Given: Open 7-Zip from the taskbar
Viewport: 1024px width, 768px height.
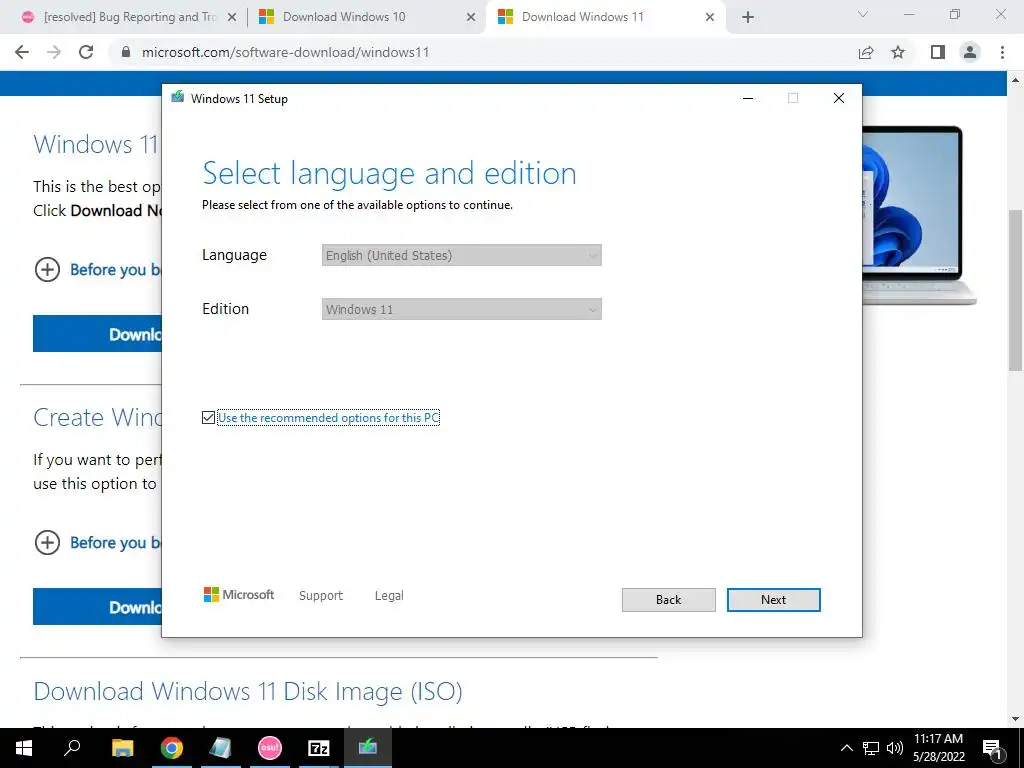Looking at the screenshot, I should [x=319, y=748].
